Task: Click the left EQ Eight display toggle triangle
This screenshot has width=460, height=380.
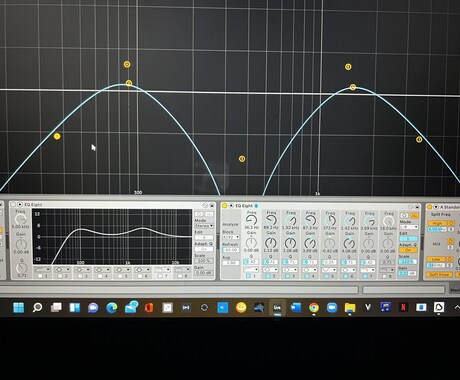Action: [20, 204]
